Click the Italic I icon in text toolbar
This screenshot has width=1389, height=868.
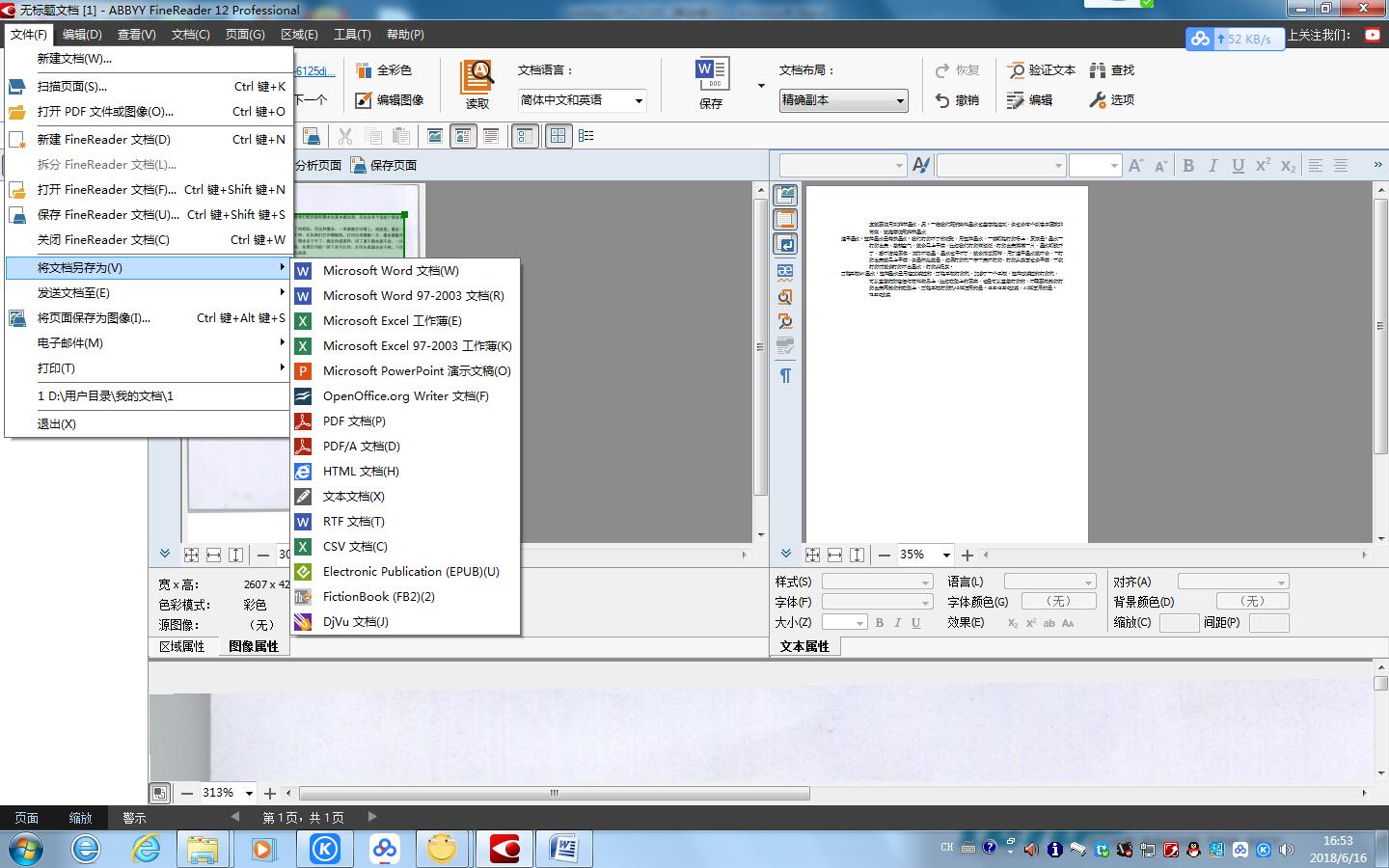(1213, 166)
